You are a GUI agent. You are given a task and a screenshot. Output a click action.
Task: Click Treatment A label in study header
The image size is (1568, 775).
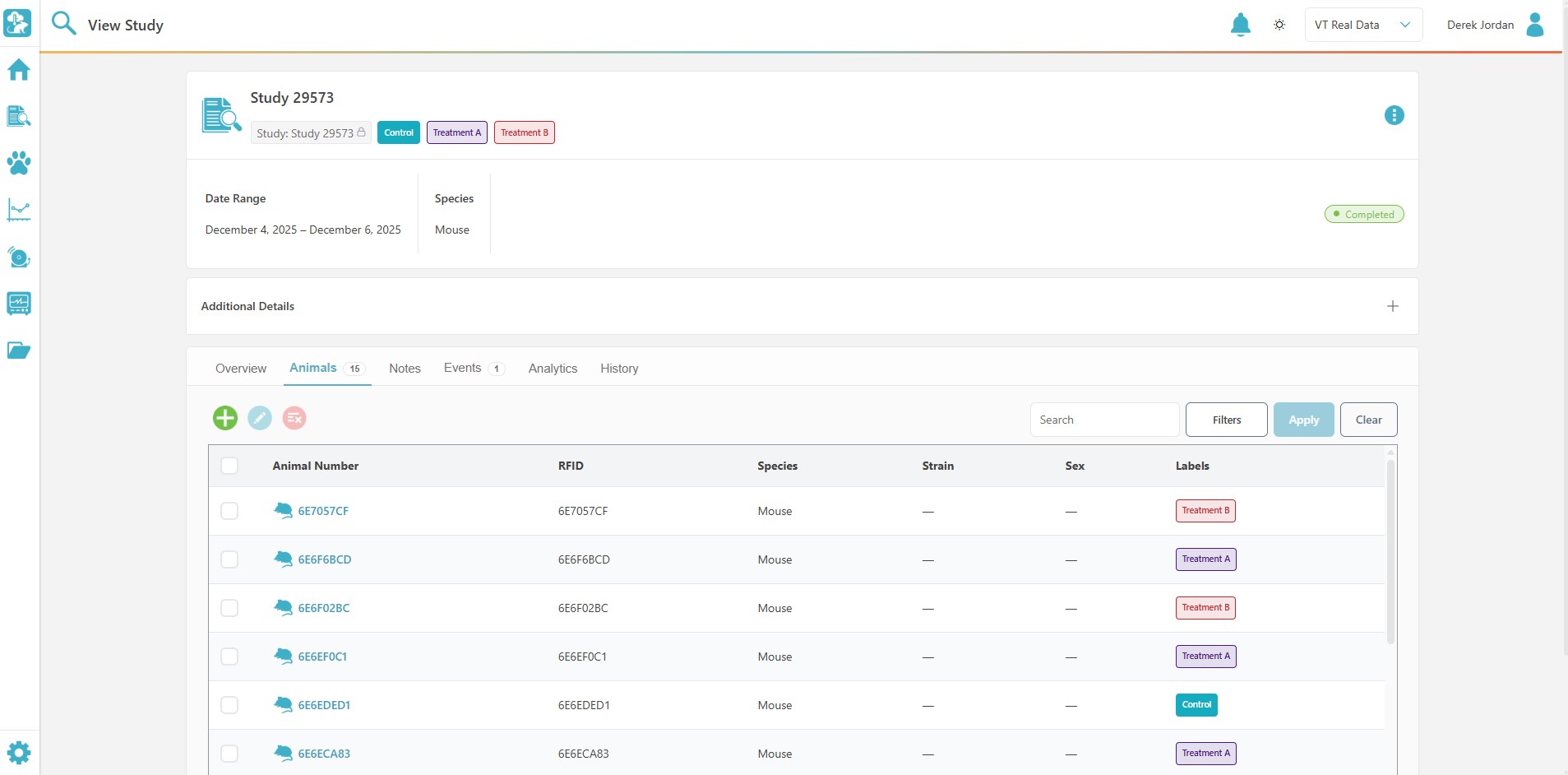coord(457,132)
